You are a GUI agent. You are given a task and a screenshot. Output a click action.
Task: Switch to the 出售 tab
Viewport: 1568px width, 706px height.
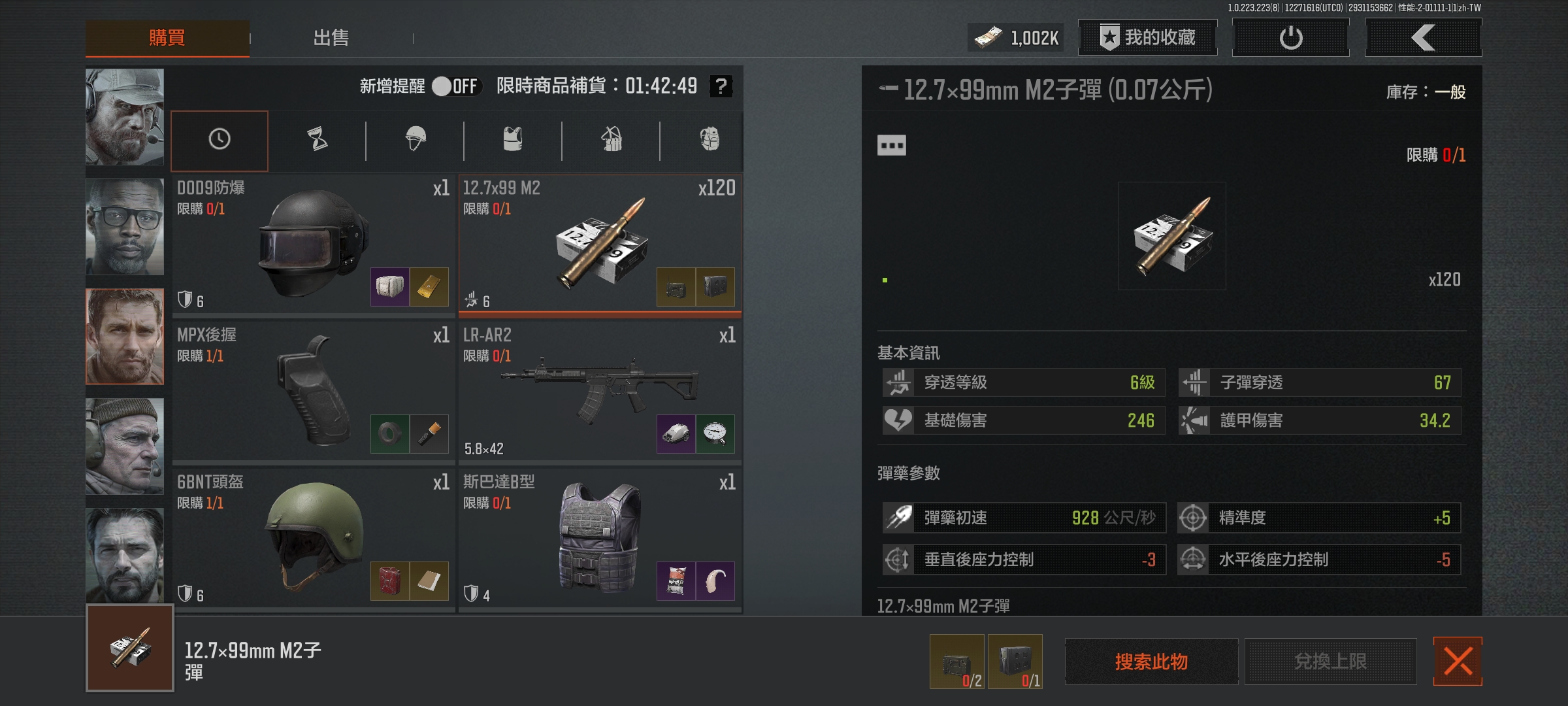click(331, 38)
